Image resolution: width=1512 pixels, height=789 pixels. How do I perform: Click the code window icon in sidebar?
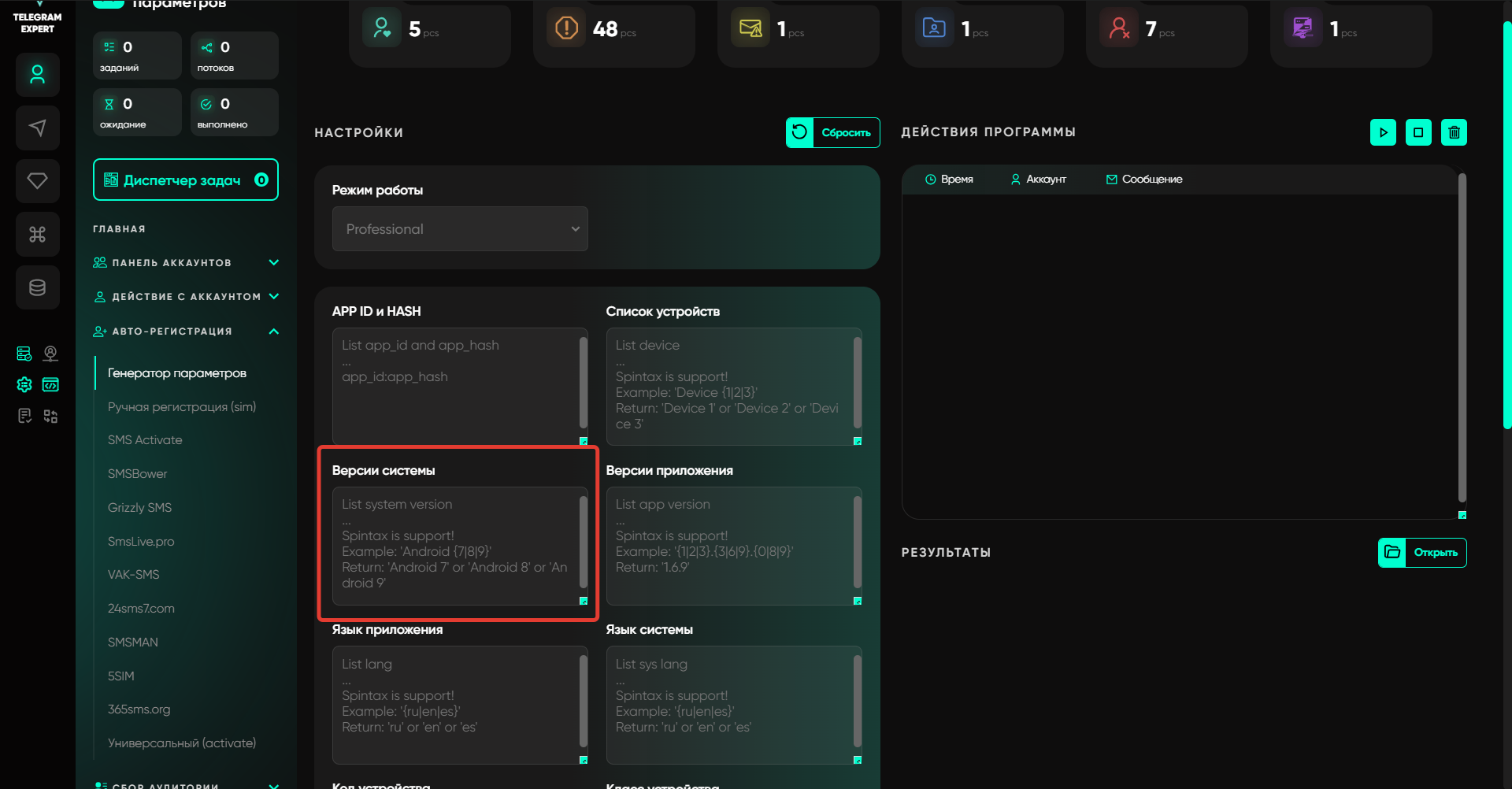click(50, 384)
